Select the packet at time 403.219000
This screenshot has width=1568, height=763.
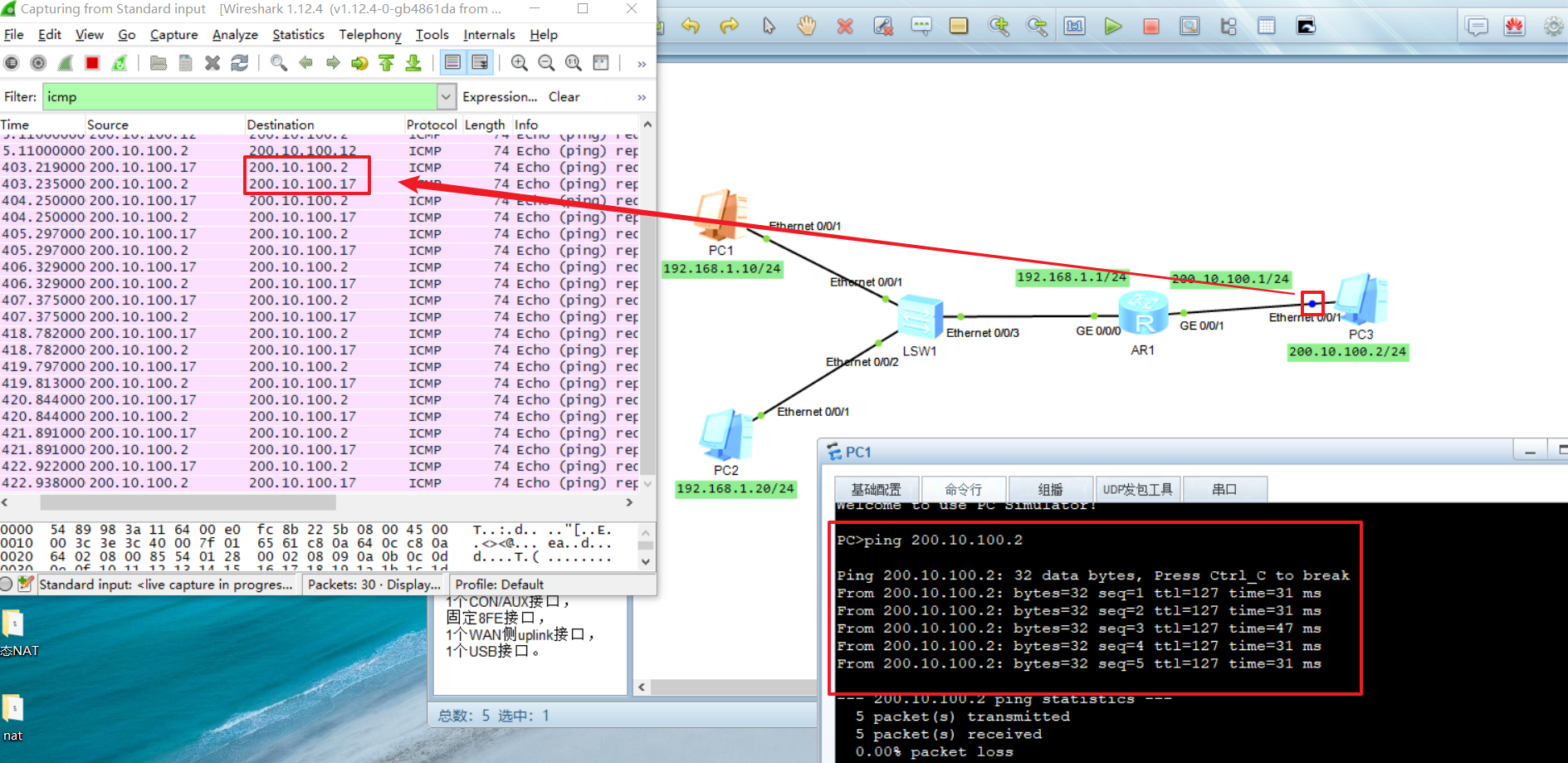pos(320,168)
